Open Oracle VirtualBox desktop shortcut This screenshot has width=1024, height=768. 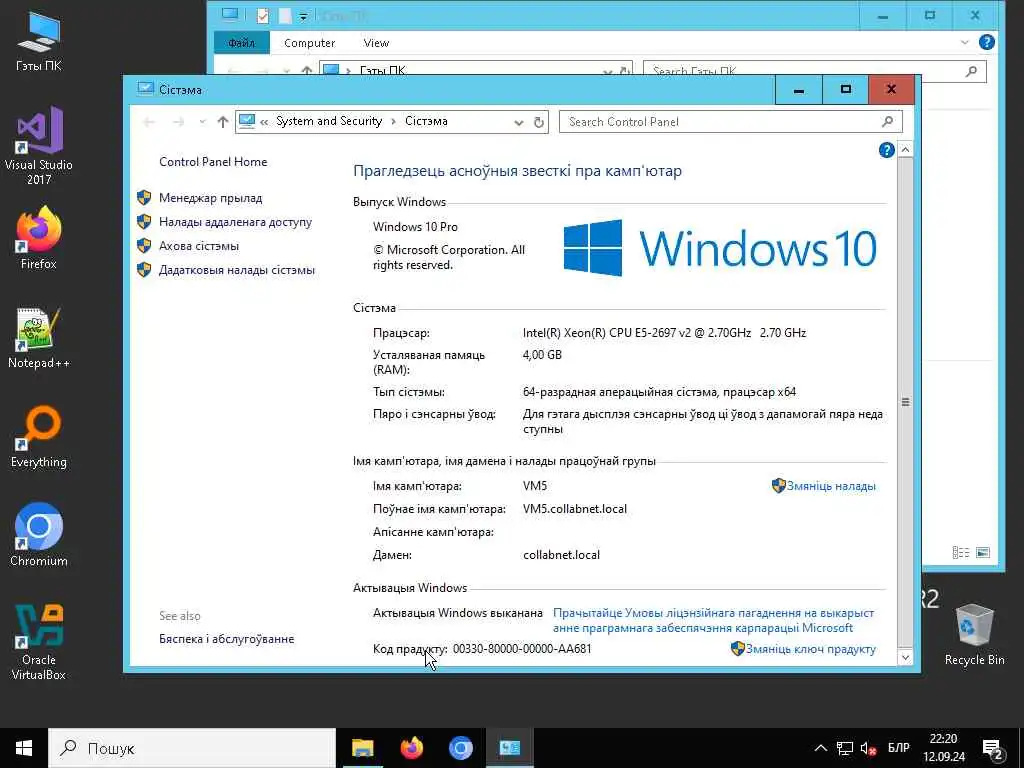point(39,642)
